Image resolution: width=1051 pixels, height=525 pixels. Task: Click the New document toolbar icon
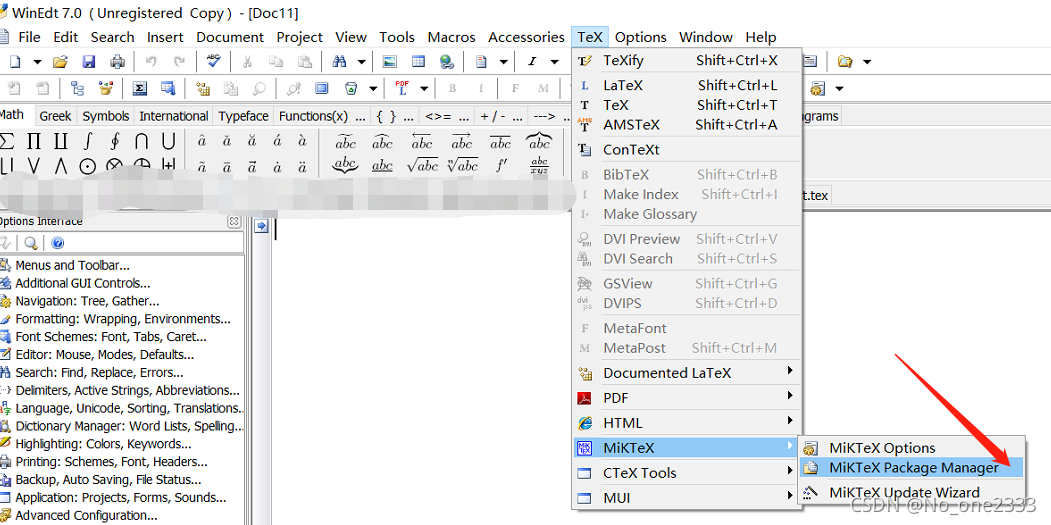point(15,62)
